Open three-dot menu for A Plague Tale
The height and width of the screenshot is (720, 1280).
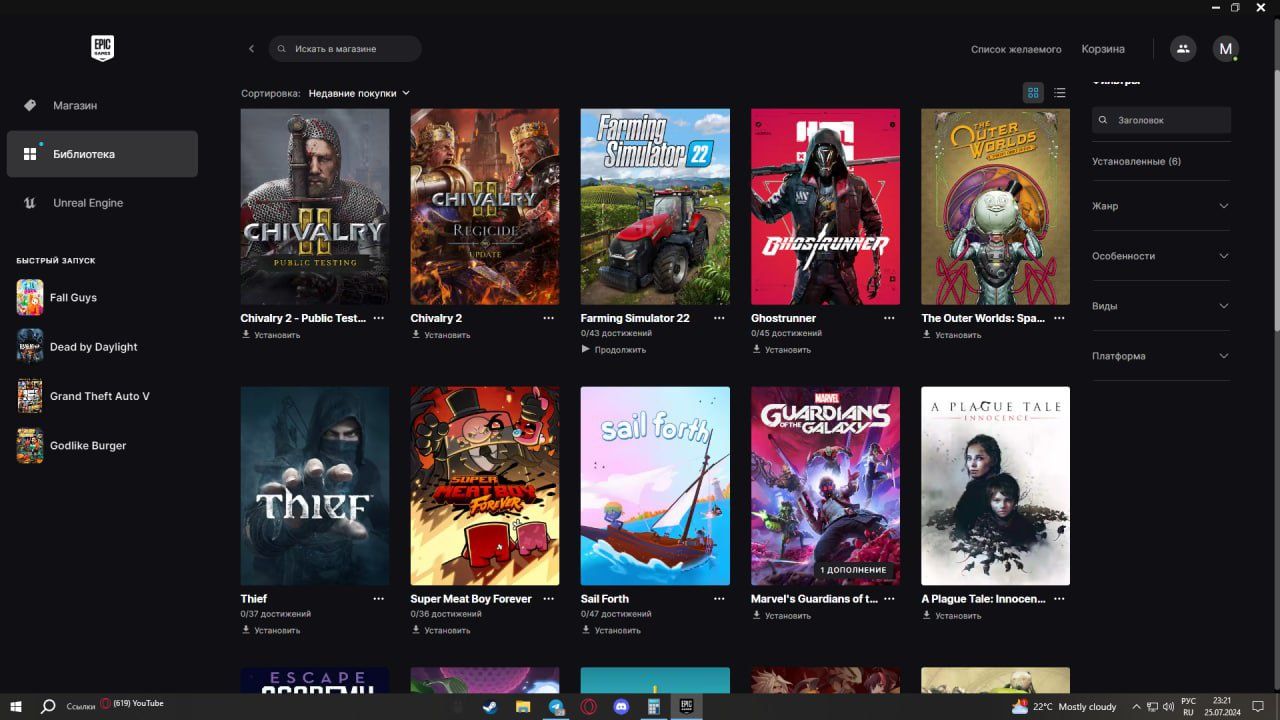coord(1059,599)
